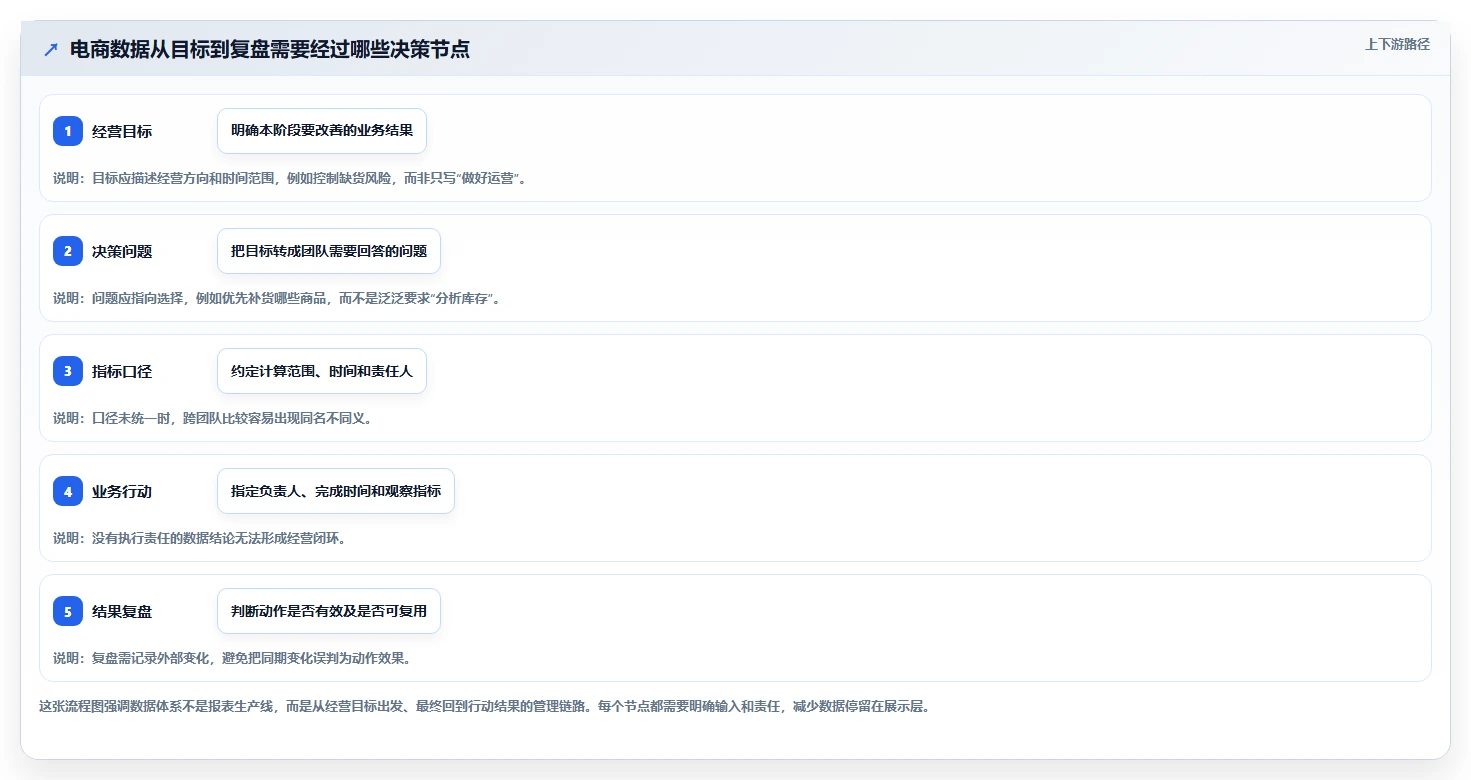The height and width of the screenshot is (780, 1471).
Task: Click step number 5 badge
Action: [68, 611]
